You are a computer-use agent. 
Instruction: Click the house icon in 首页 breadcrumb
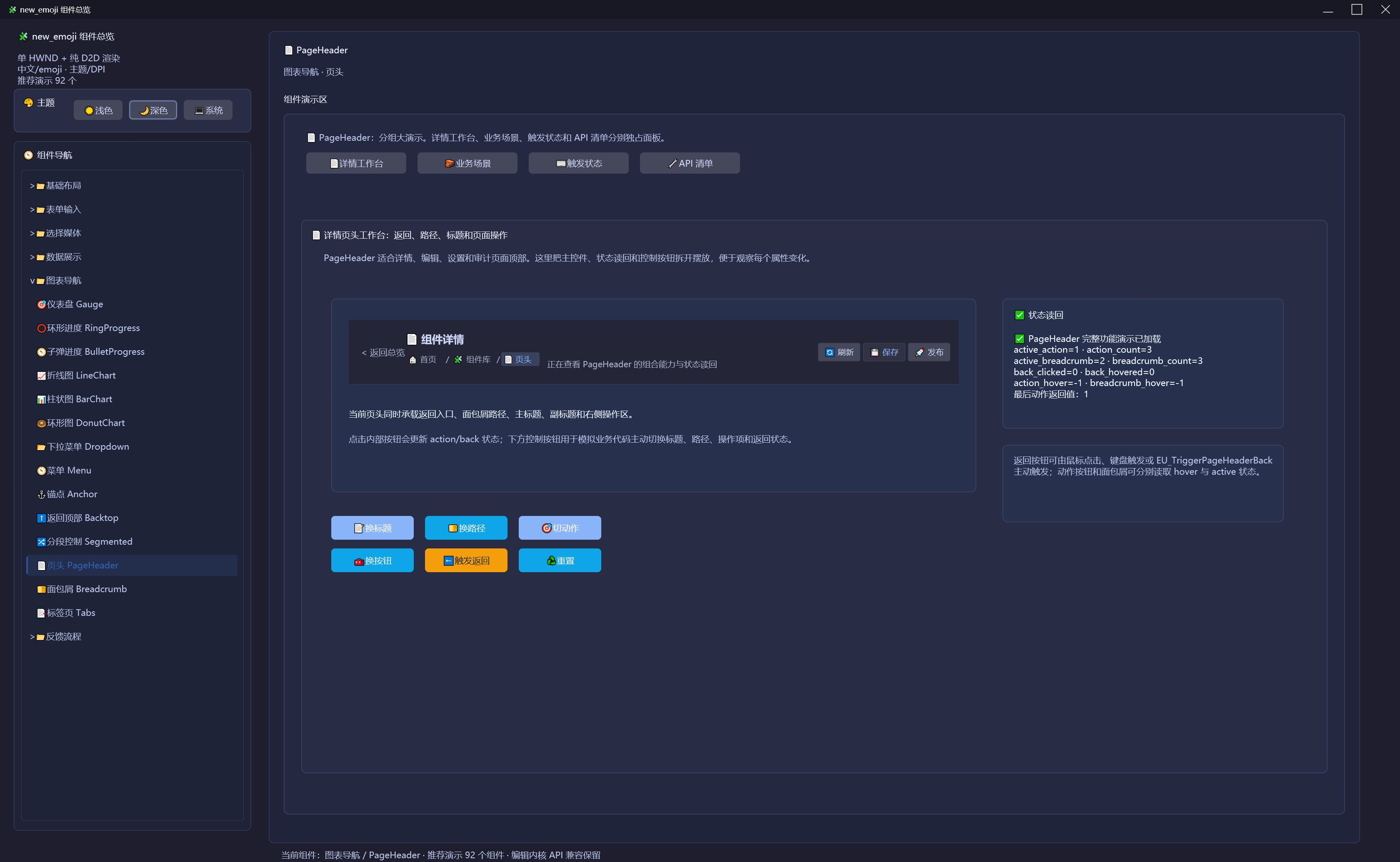click(x=413, y=360)
